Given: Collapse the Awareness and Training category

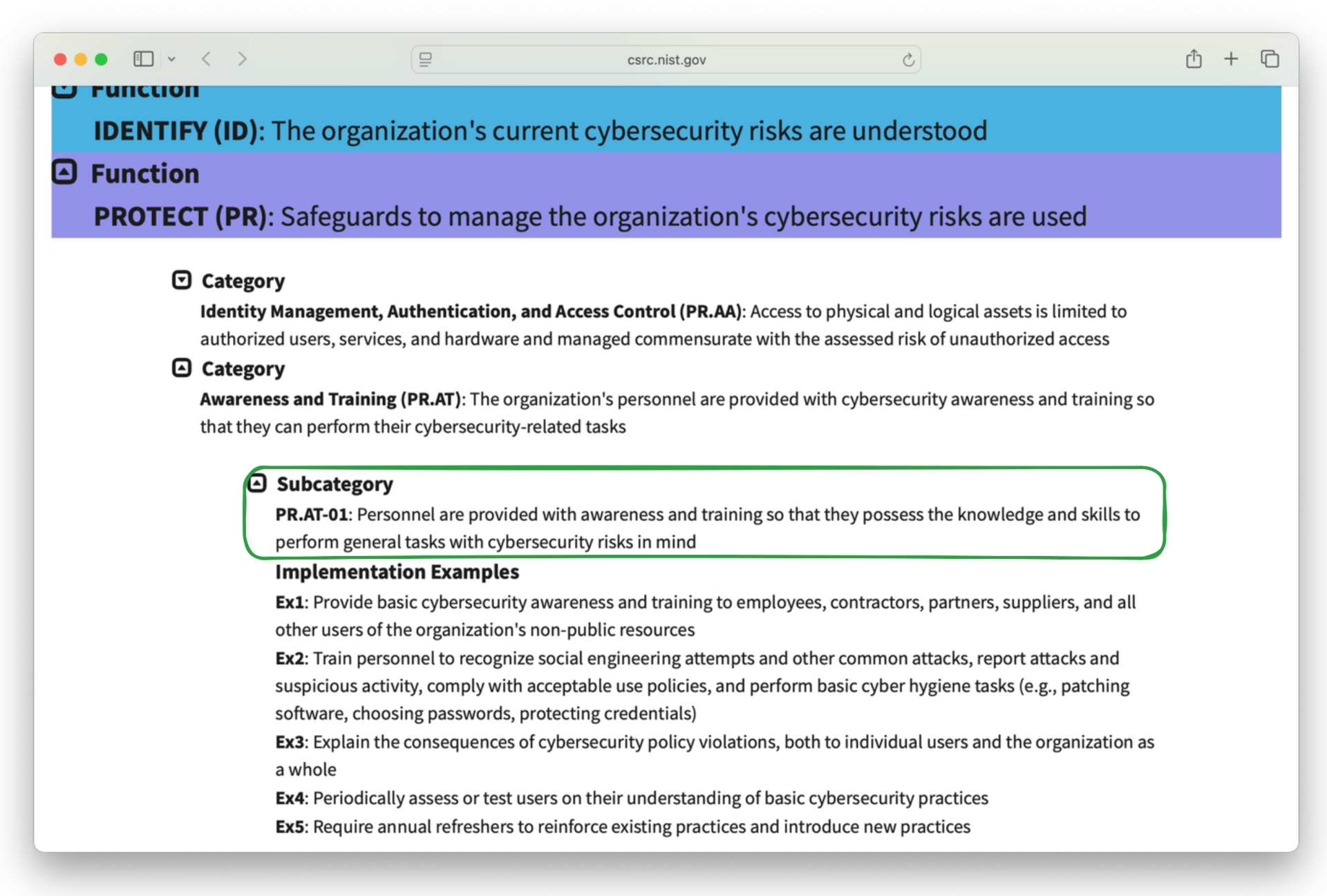Looking at the screenshot, I should [181, 368].
